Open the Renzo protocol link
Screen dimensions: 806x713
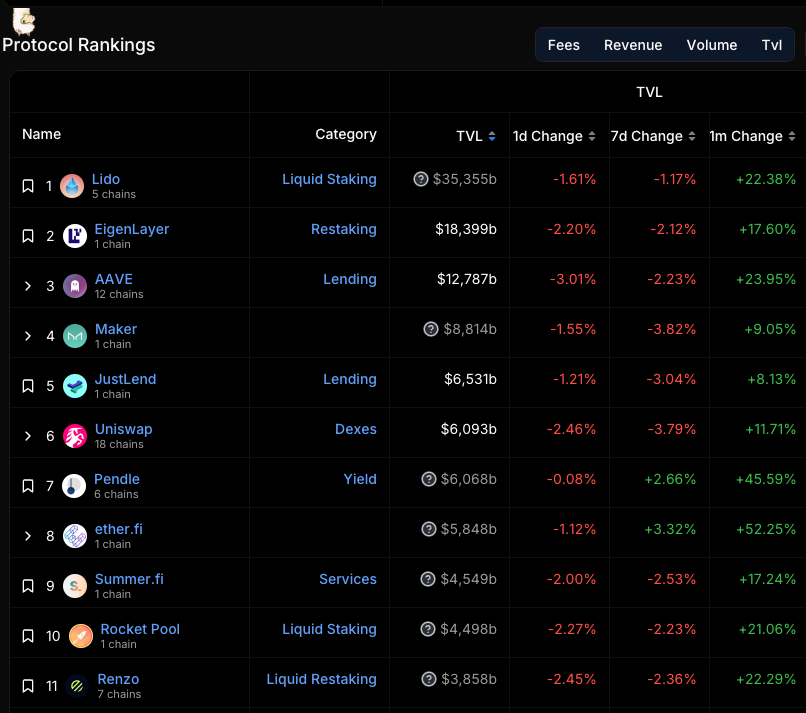[x=118, y=679]
